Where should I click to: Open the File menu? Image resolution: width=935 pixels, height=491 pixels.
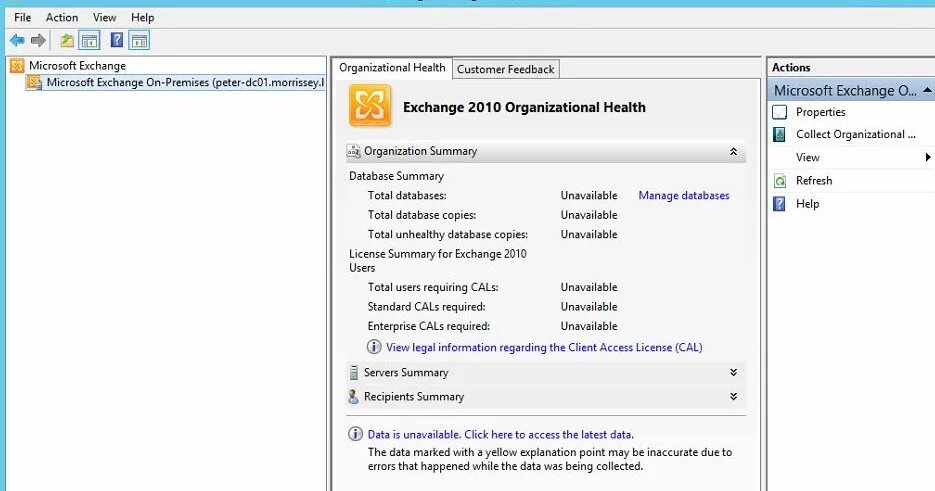coord(22,17)
